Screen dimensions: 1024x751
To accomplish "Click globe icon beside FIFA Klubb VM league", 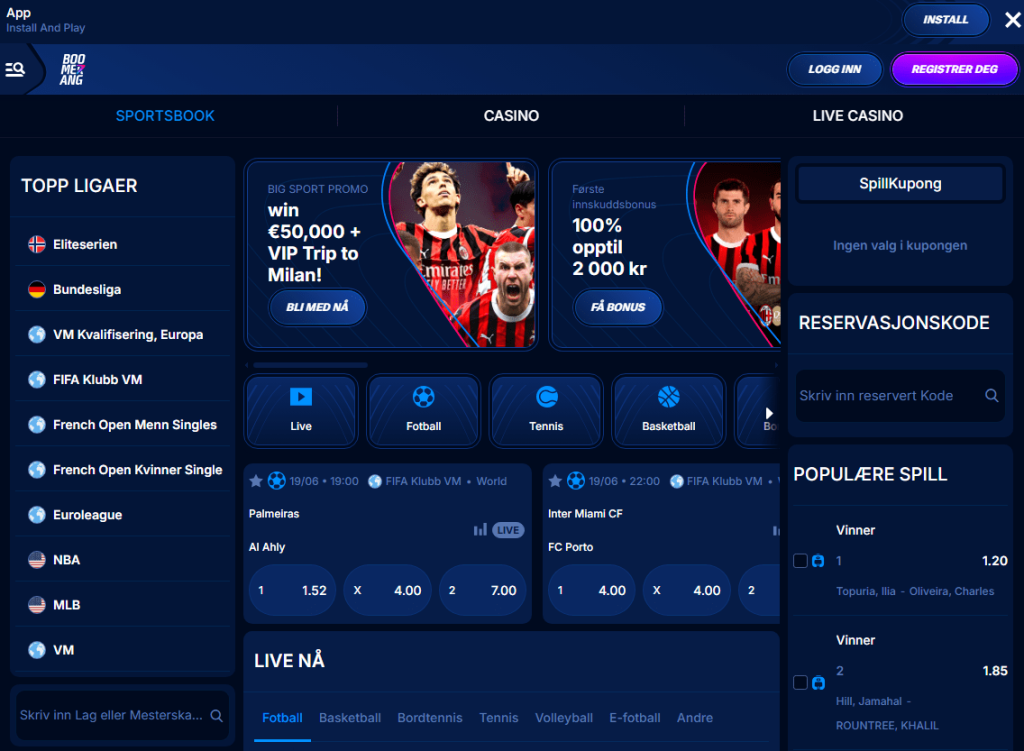I will pos(37,379).
